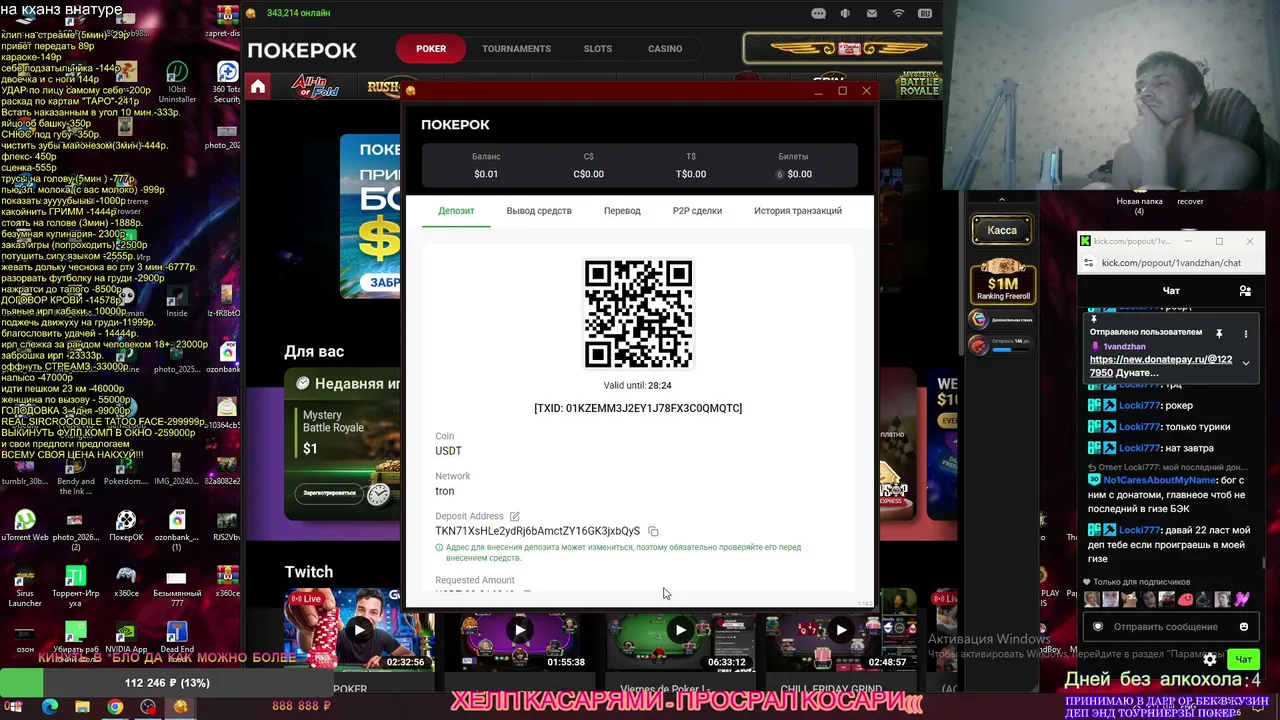Click the TKN71 deposit address text

537,531
